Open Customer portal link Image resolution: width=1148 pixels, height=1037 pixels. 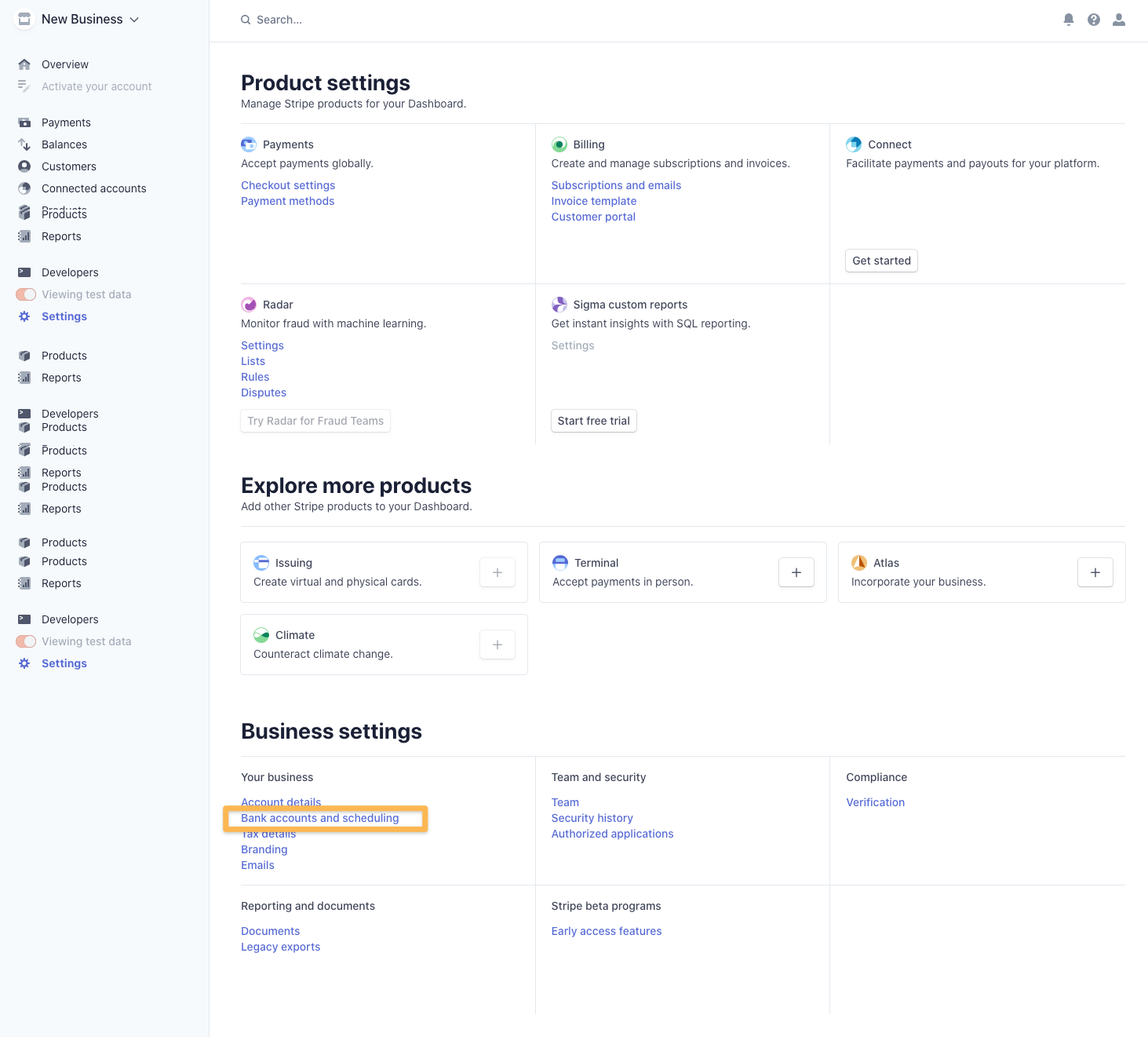(593, 217)
